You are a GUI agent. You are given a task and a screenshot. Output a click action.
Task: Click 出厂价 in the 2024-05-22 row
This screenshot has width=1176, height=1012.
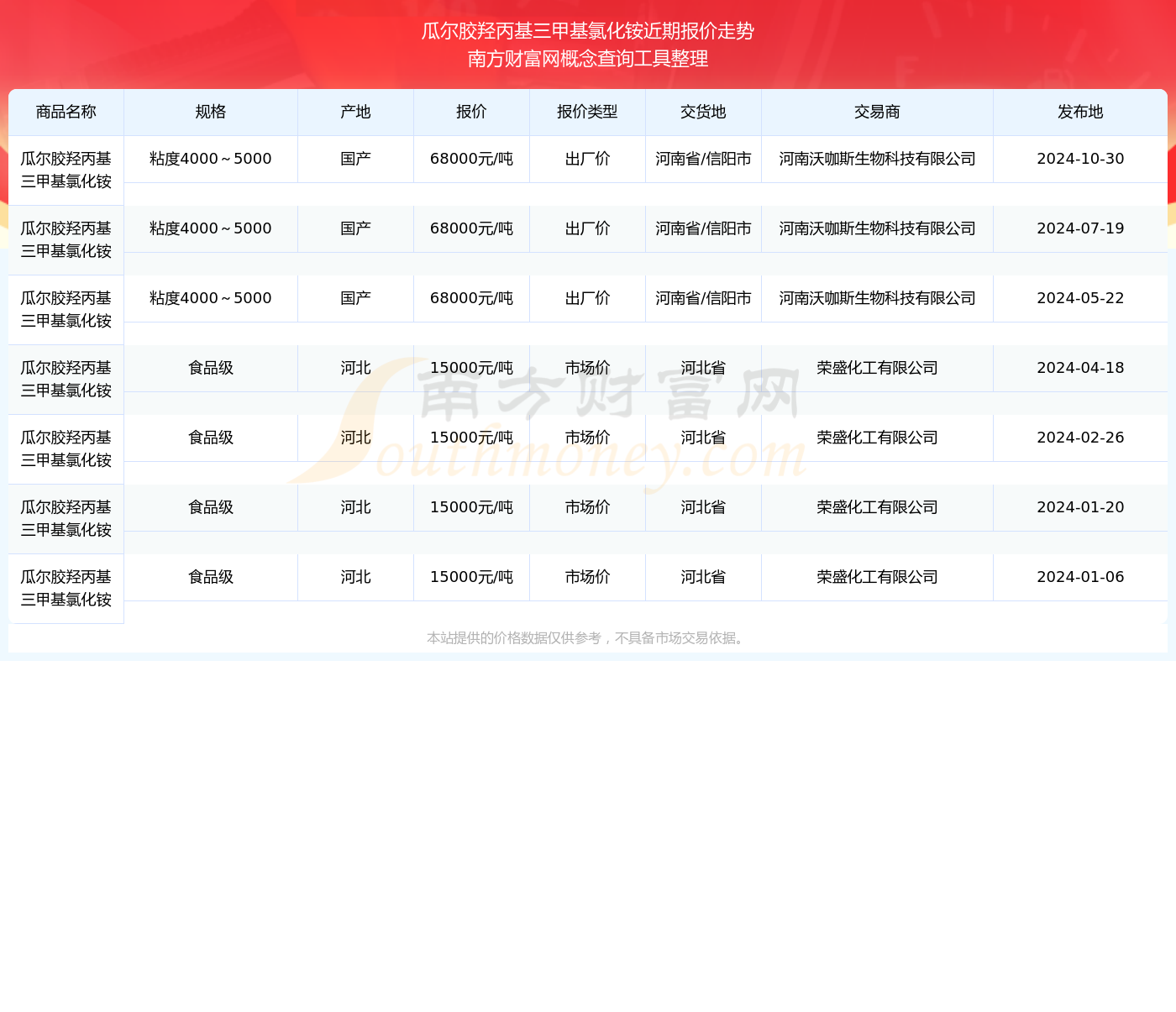tap(588, 298)
